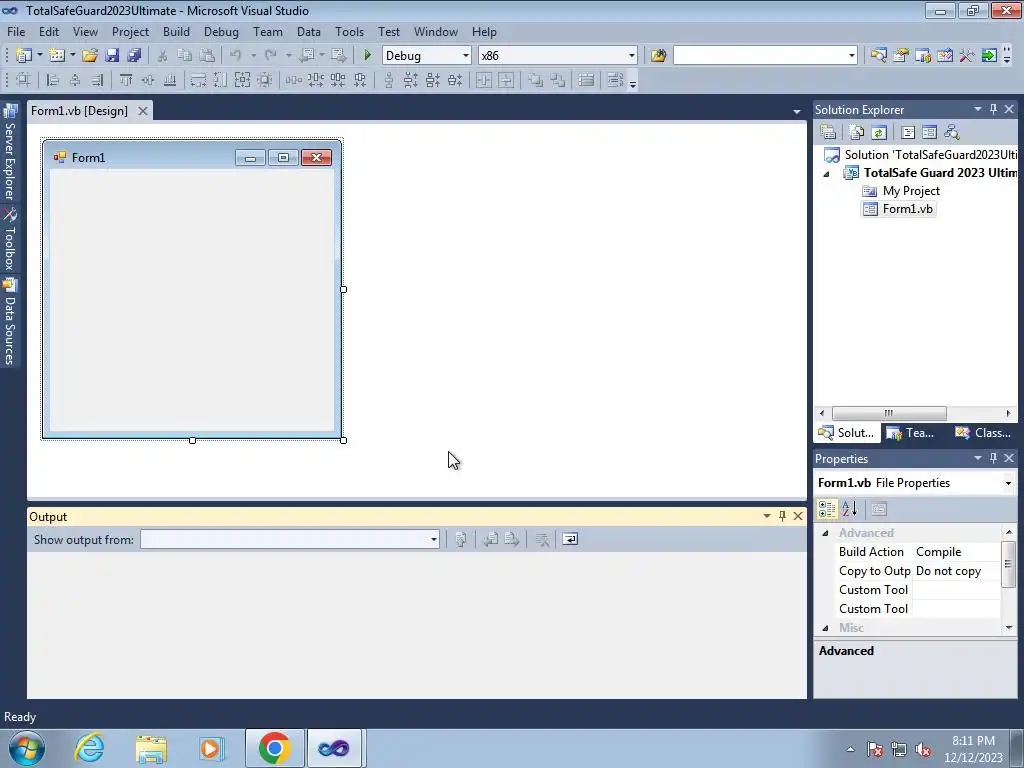Open the Build menu
This screenshot has height=768, width=1024.
[x=176, y=31]
